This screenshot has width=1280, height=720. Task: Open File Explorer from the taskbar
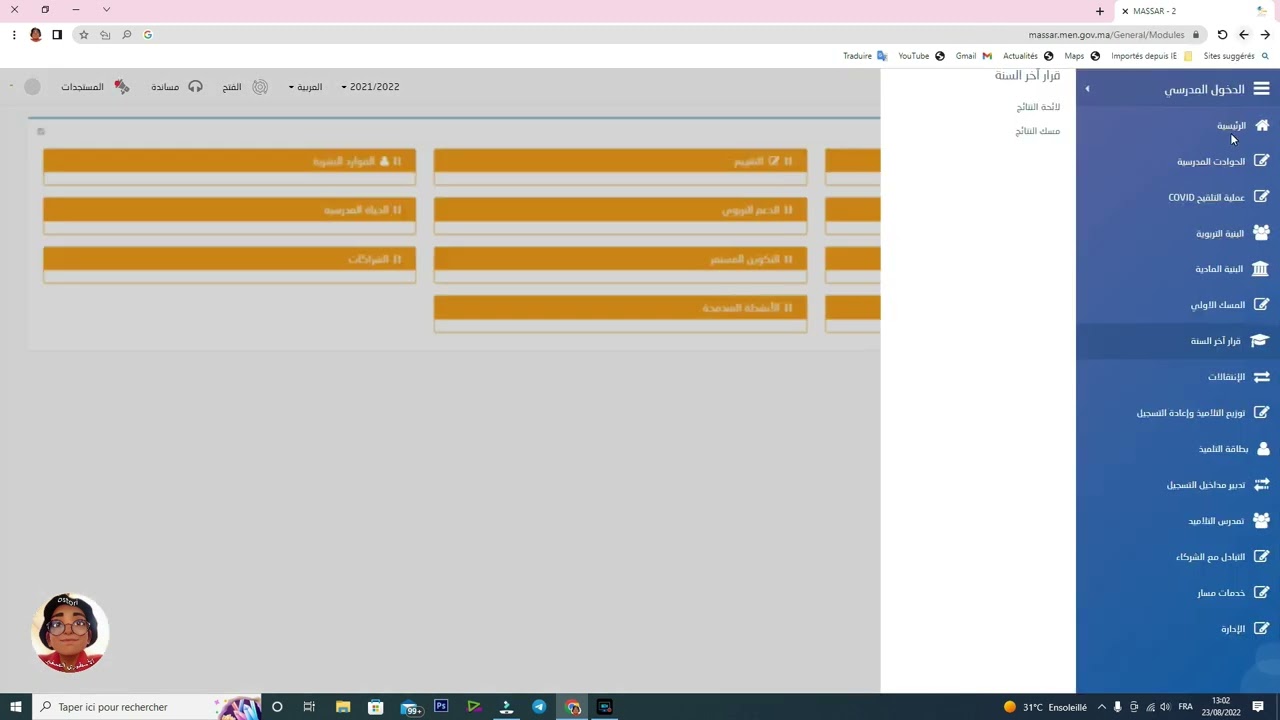click(x=343, y=707)
